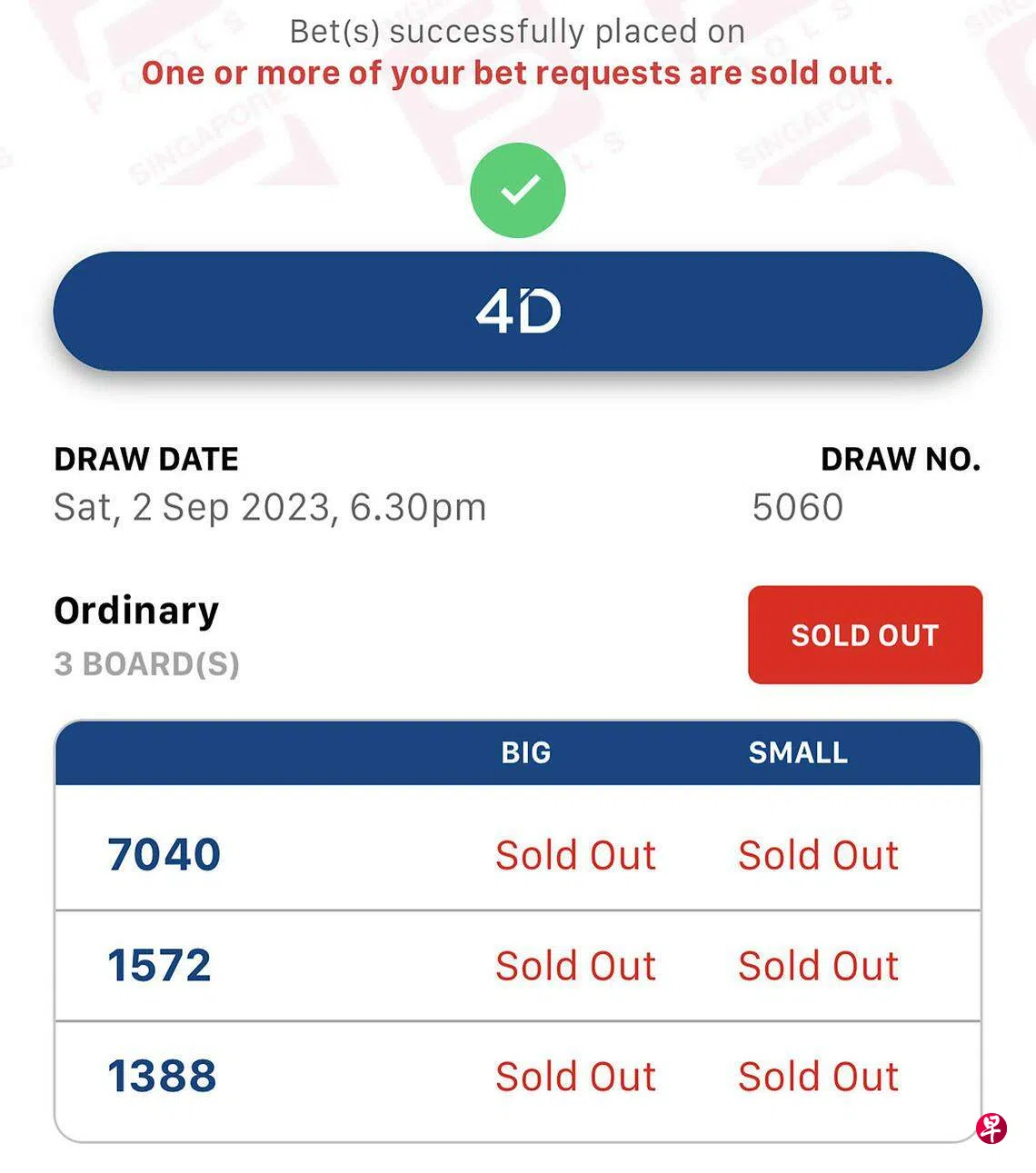This screenshot has width=1036, height=1173.
Task: Tap SMALL Sold Out for 7040
Action: point(818,855)
